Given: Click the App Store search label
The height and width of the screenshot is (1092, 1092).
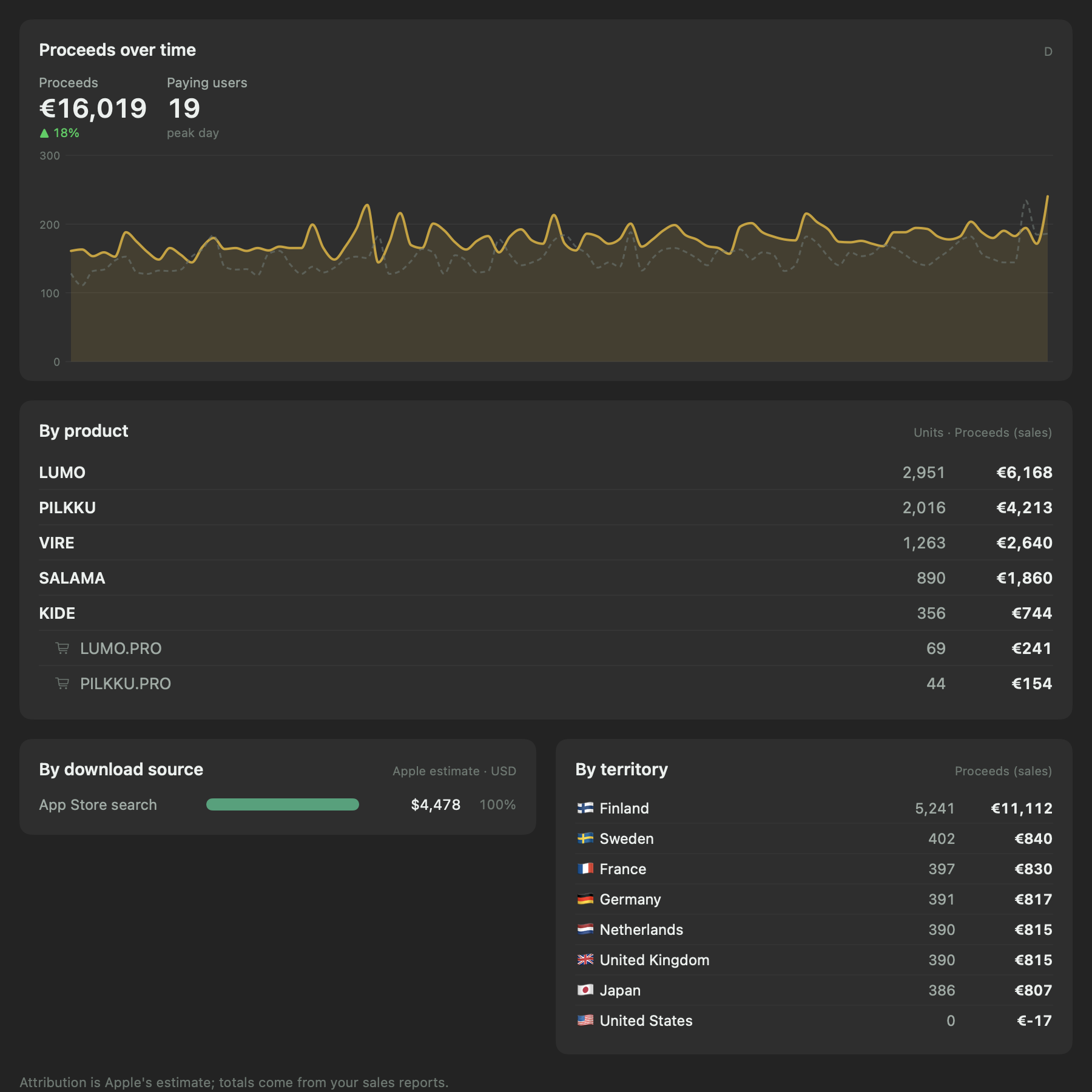Looking at the screenshot, I should point(98,805).
